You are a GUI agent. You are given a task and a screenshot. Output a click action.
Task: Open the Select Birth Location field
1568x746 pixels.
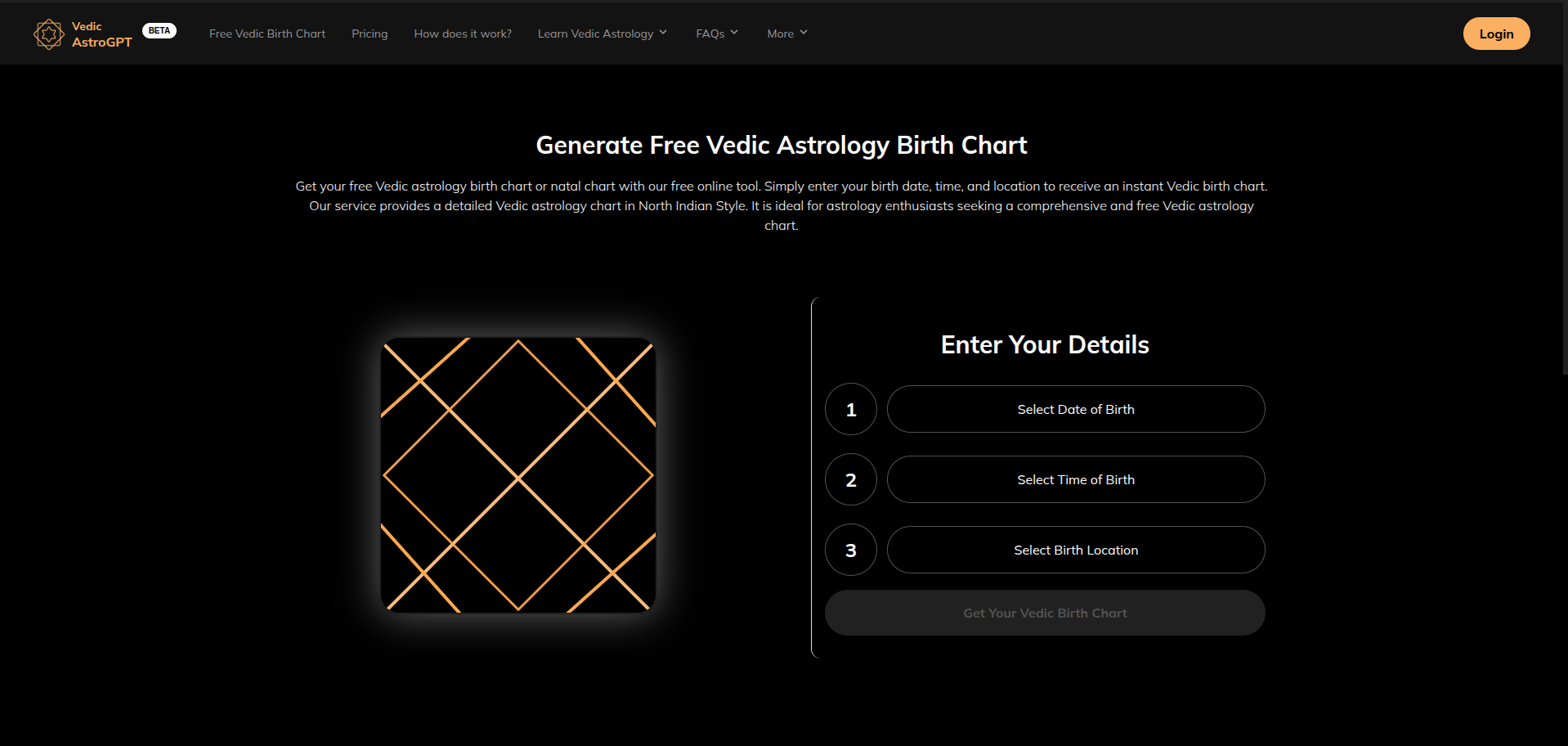point(1075,550)
